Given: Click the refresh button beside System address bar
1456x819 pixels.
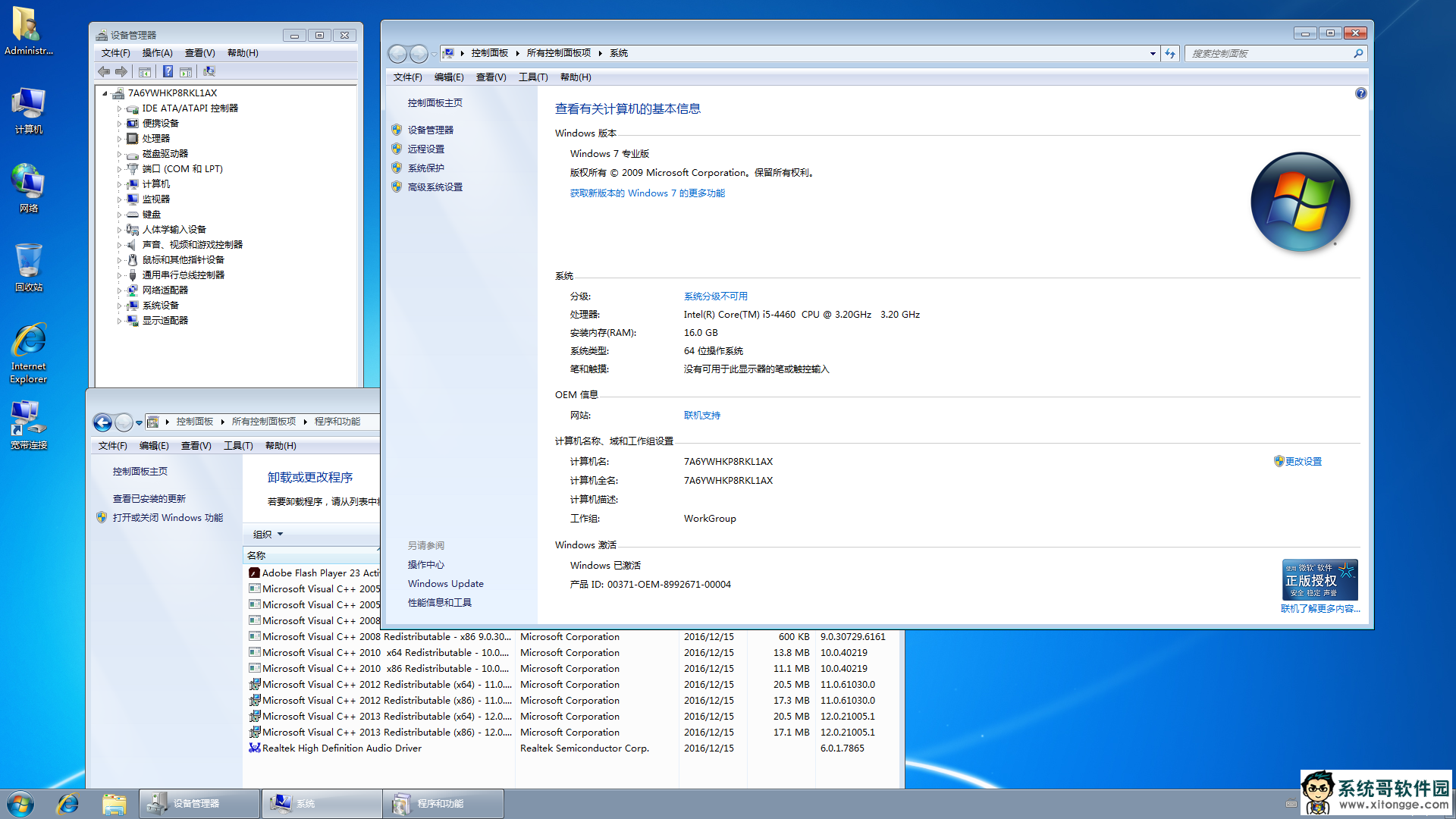Looking at the screenshot, I should click(1170, 54).
